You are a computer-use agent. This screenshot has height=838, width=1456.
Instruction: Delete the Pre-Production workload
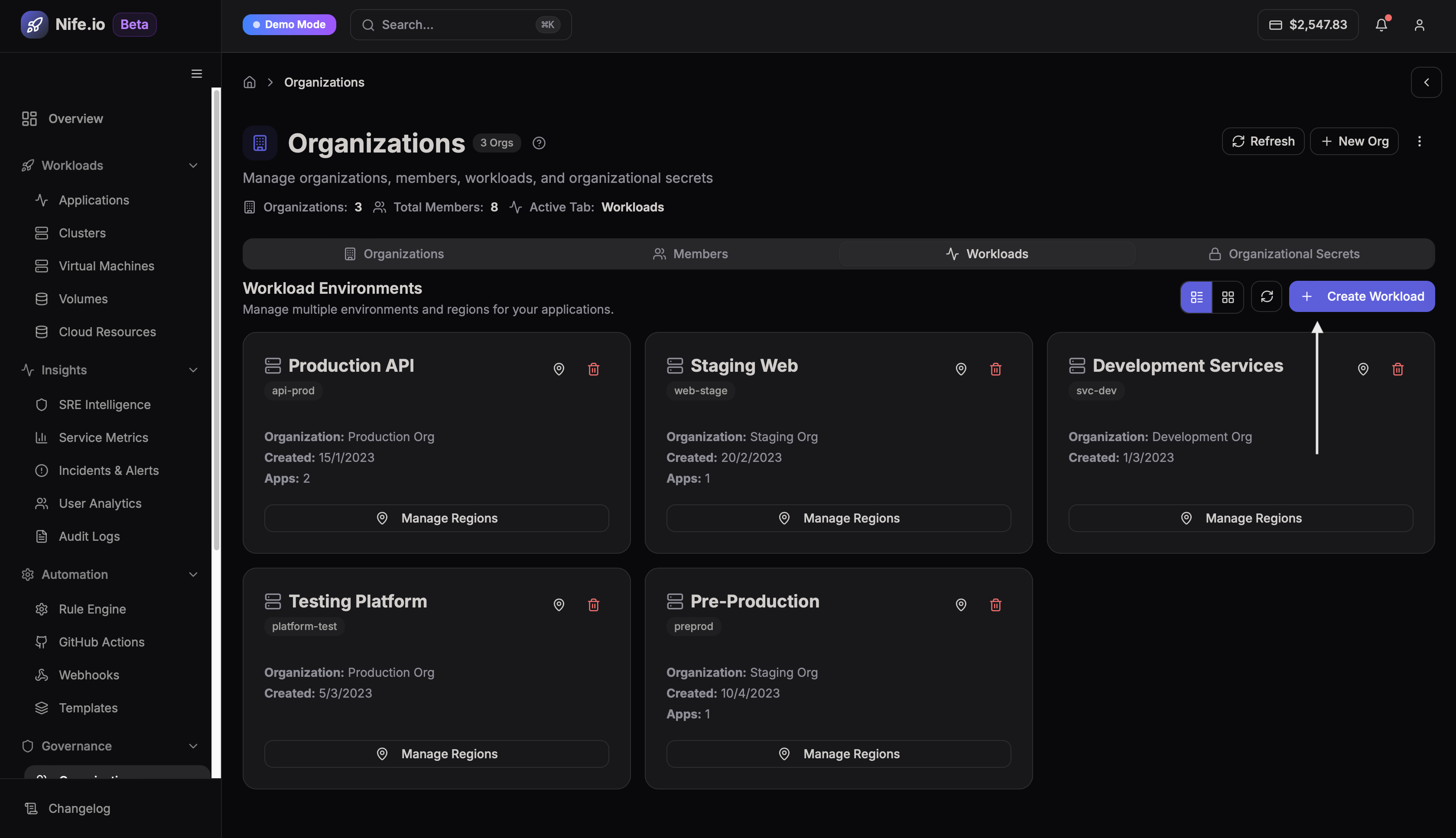click(x=995, y=604)
